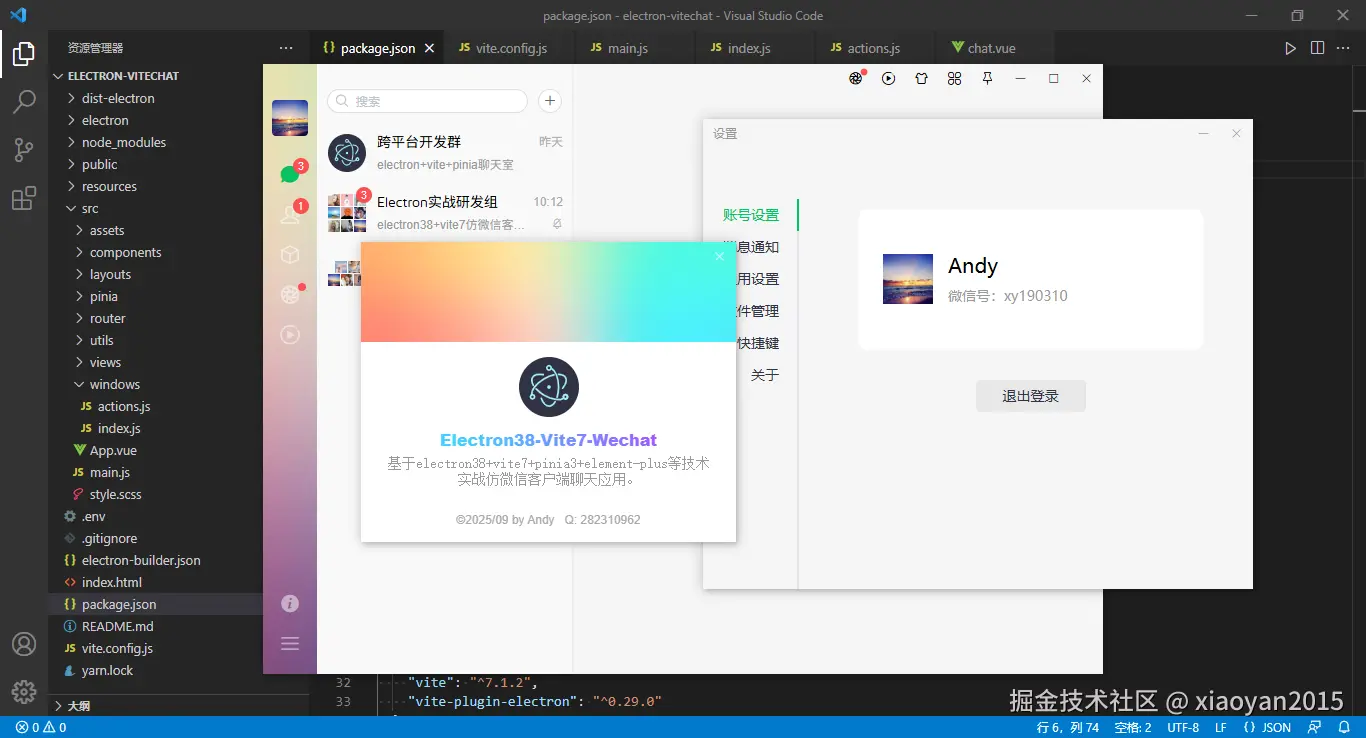This screenshot has width=1366, height=738.
Task: Open the Extensions view in VS Code
Action: coord(24,198)
